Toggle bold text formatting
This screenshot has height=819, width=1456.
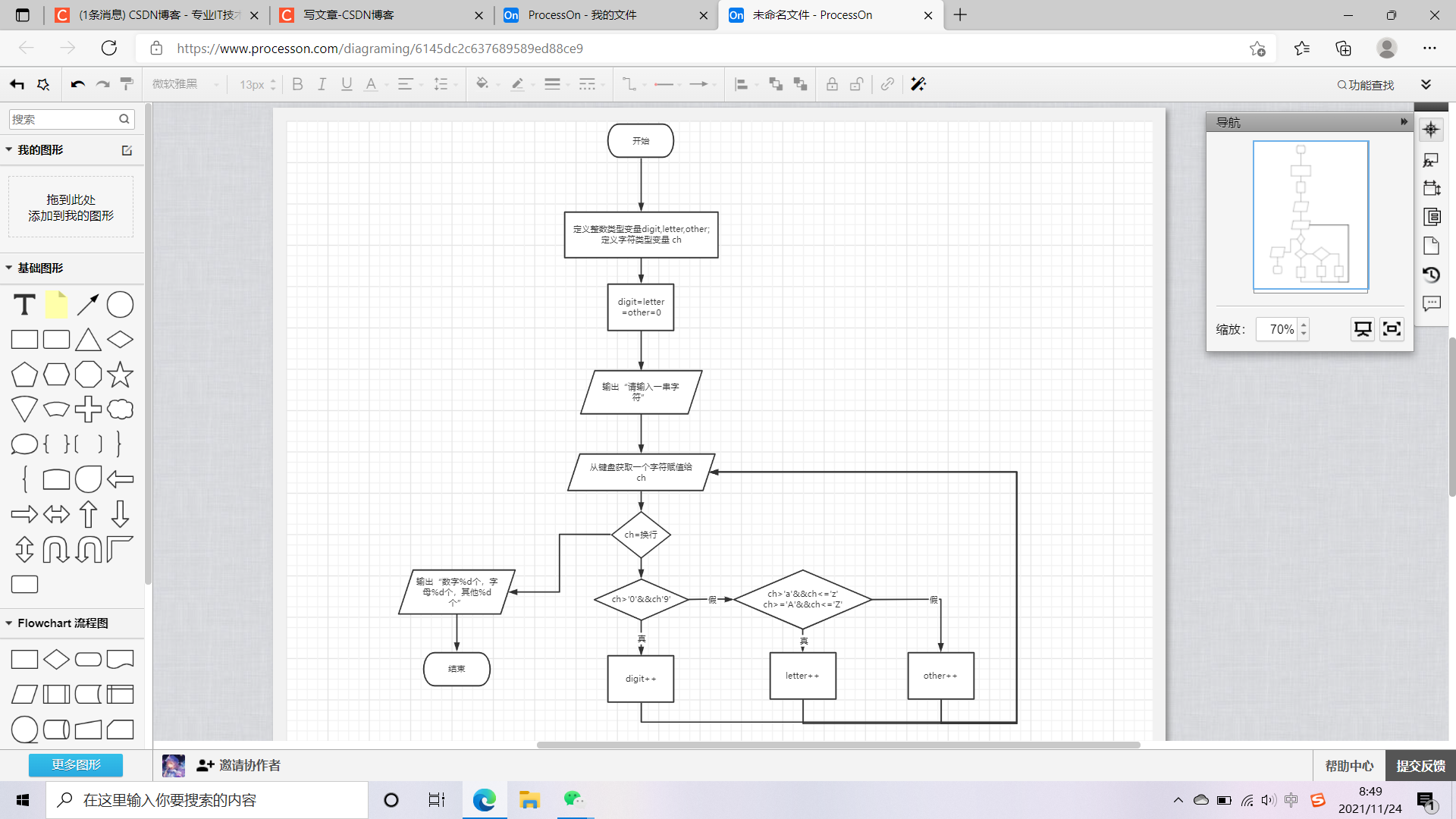[x=297, y=84]
